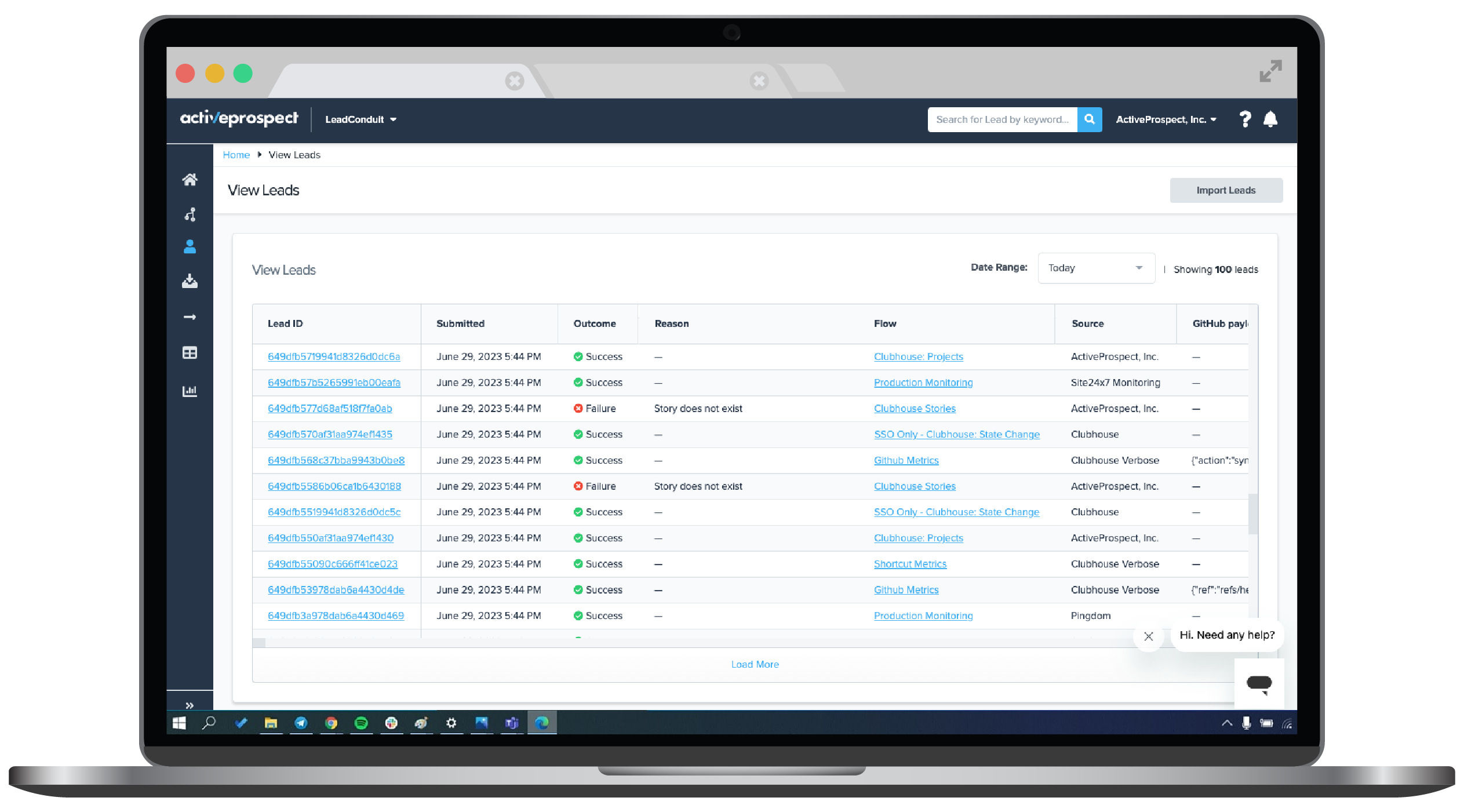Open the Date Range Today dropdown
The image size is (1464, 812).
[x=1096, y=268]
